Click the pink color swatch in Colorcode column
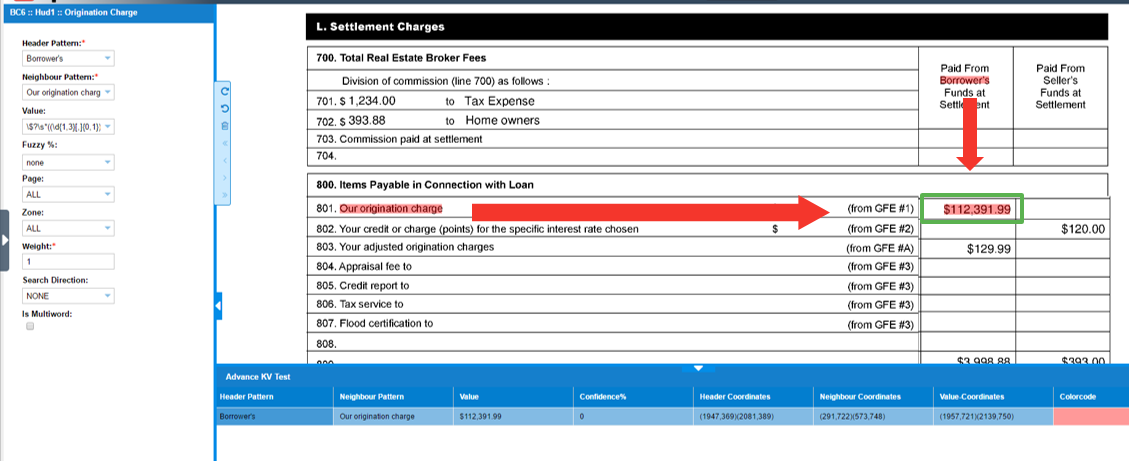The image size is (1129, 461). 1092,416
